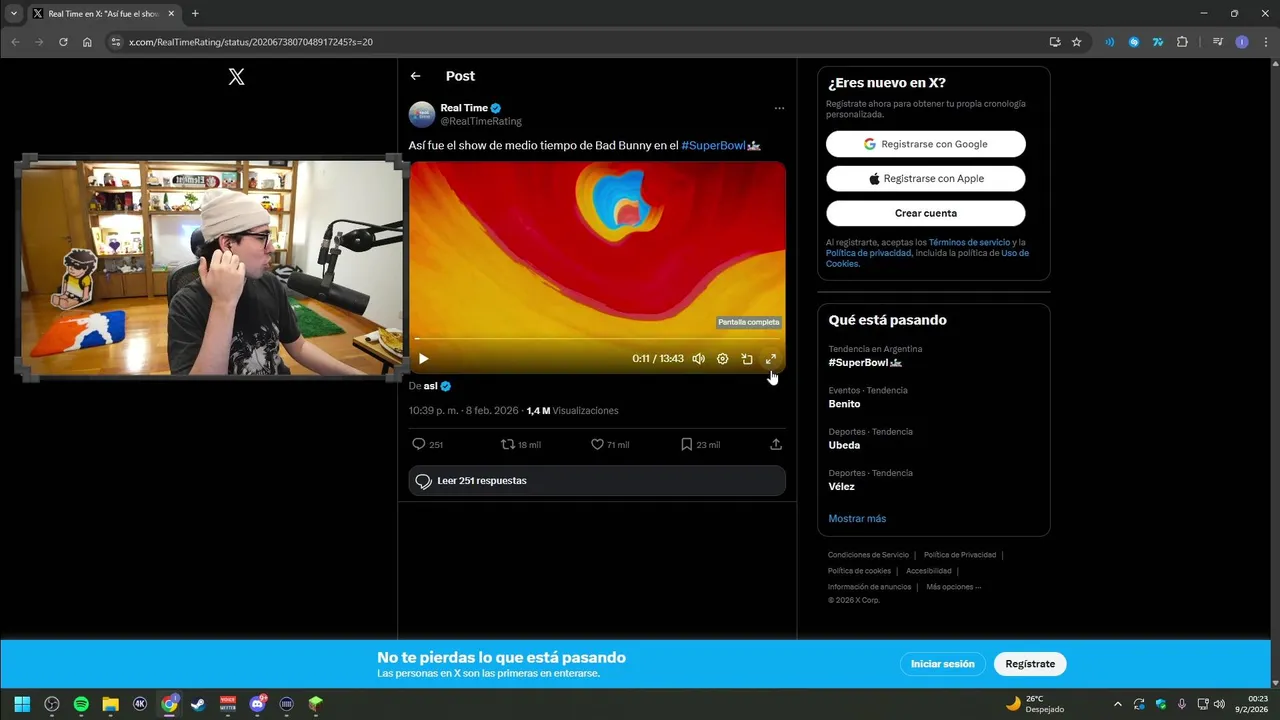Open Real Time profile name
The width and height of the screenshot is (1280, 720).
tap(464, 108)
